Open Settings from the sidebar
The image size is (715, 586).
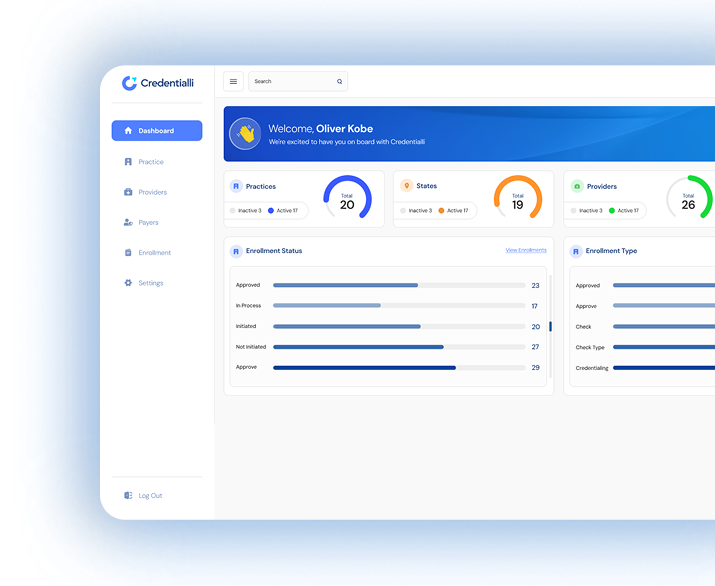[x=150, y=283]
